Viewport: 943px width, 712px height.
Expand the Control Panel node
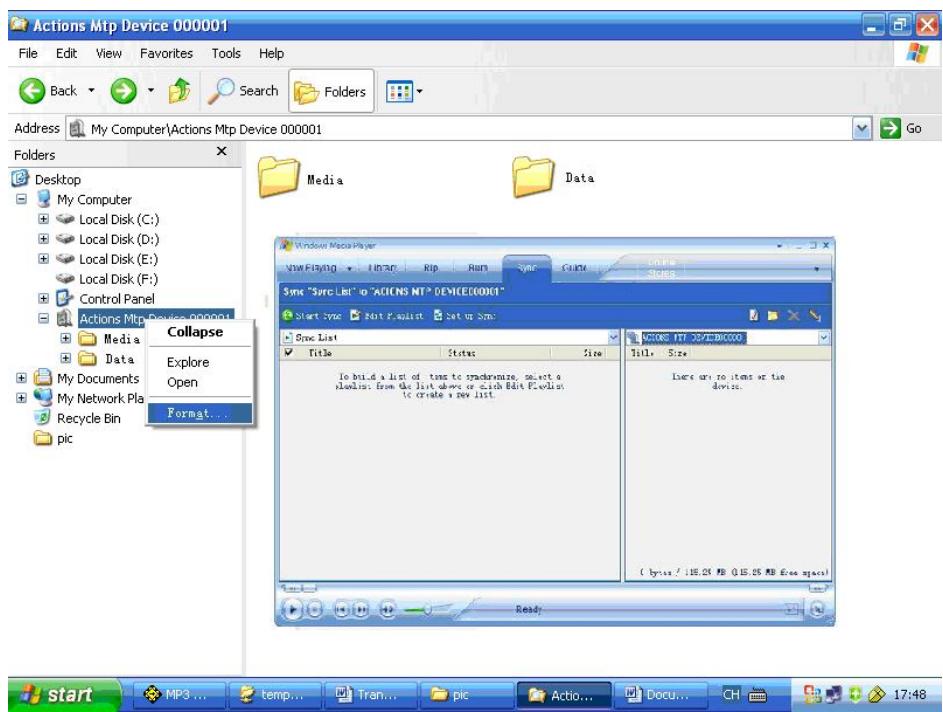click(43, 298)
